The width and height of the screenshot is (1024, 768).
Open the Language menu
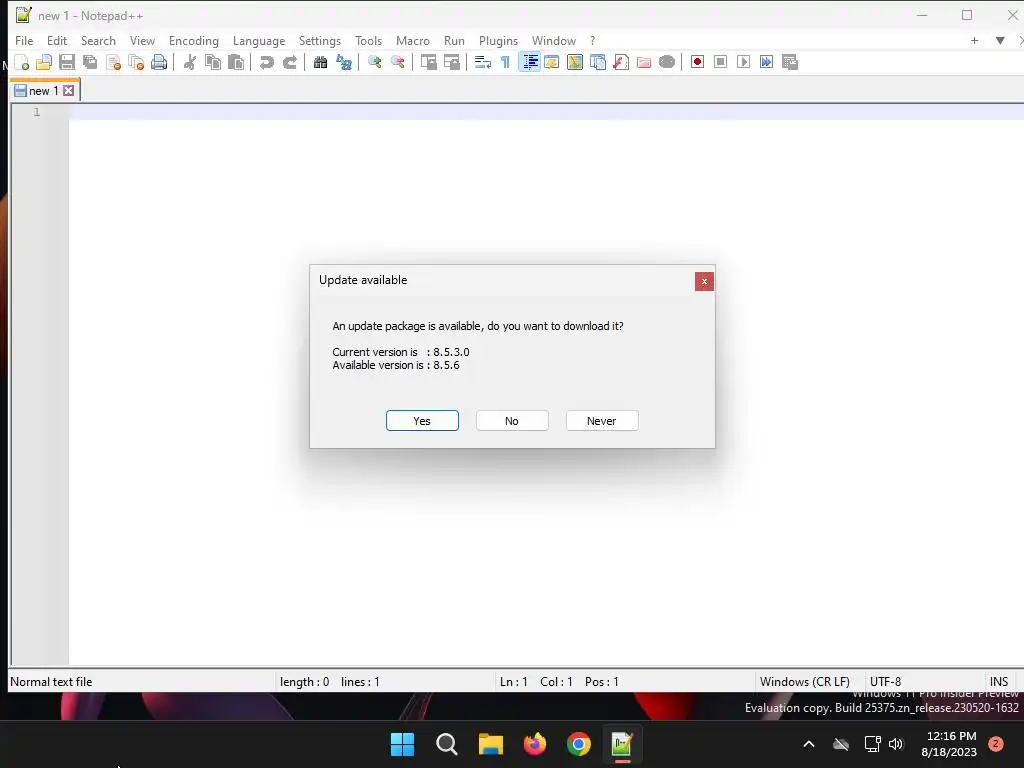coord(259,40)
